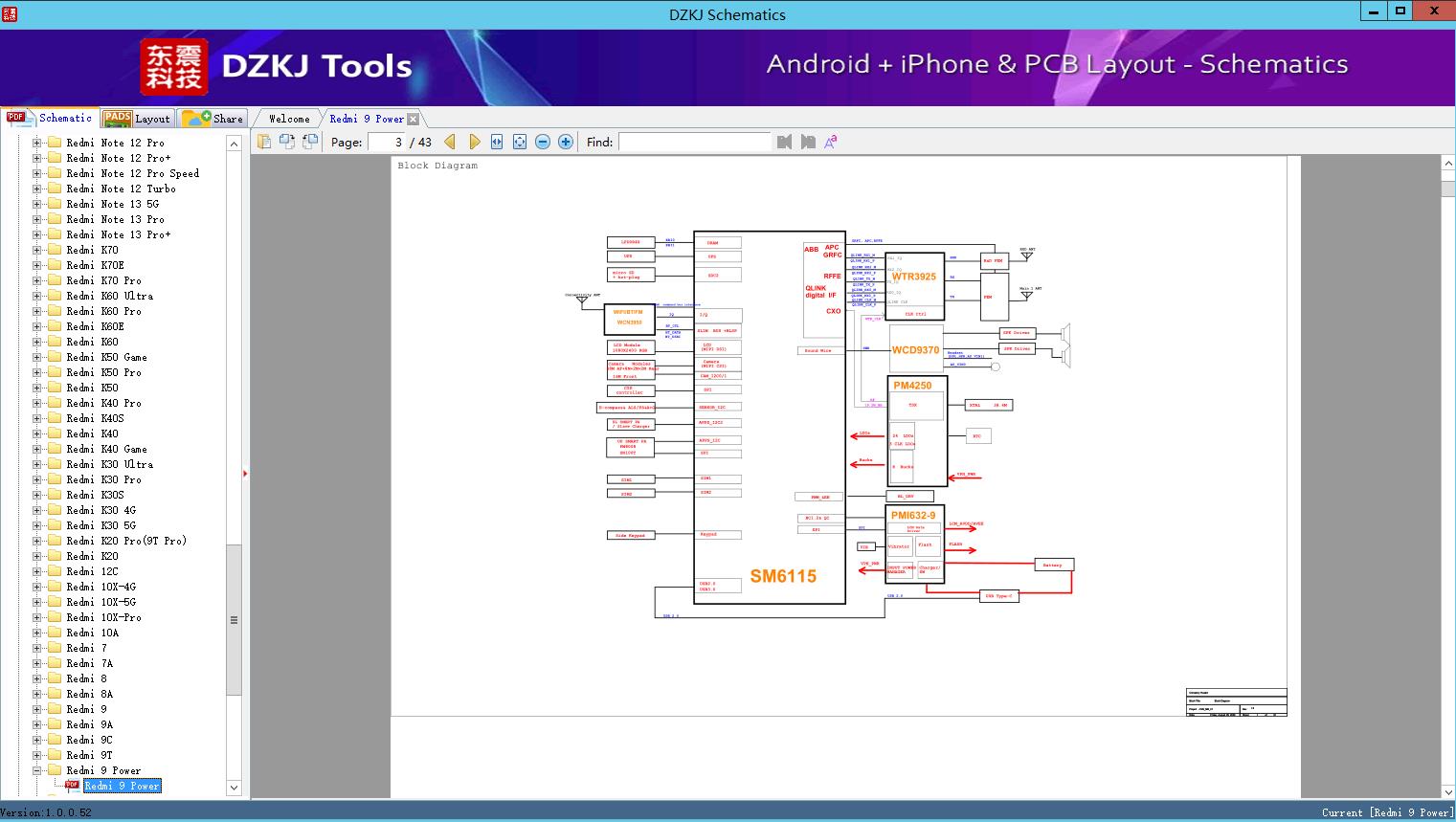Click the PDF icon beside Redmi 9 Power

(71, 786)
